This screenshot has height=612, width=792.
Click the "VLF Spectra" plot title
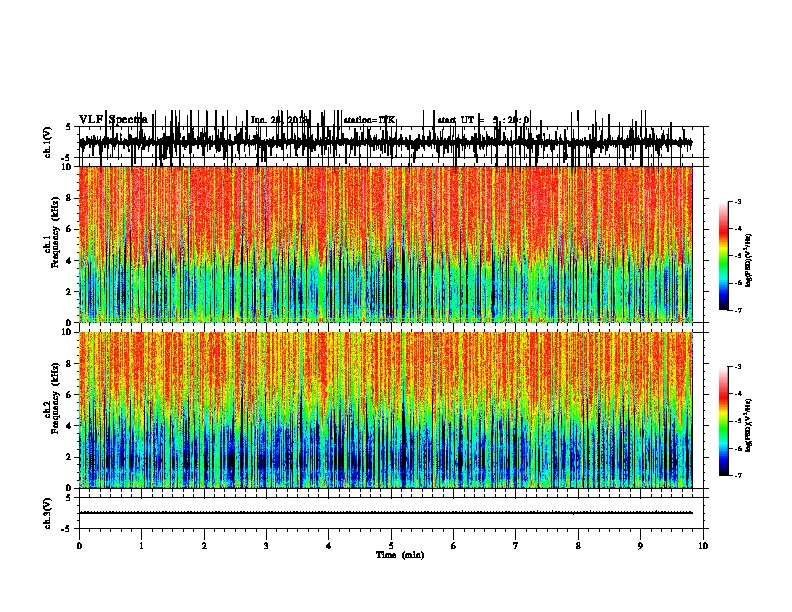point(113,119)
